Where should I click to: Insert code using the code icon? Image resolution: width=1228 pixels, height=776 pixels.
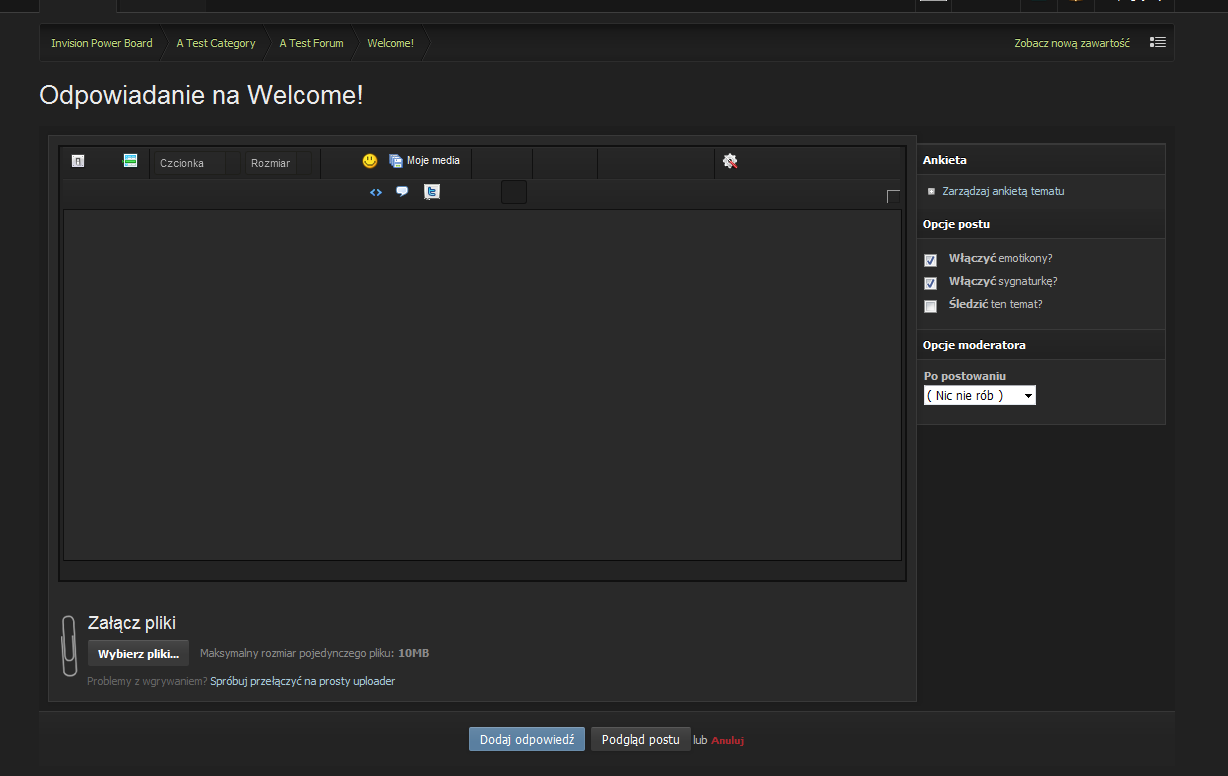click(x=376, y=192)
